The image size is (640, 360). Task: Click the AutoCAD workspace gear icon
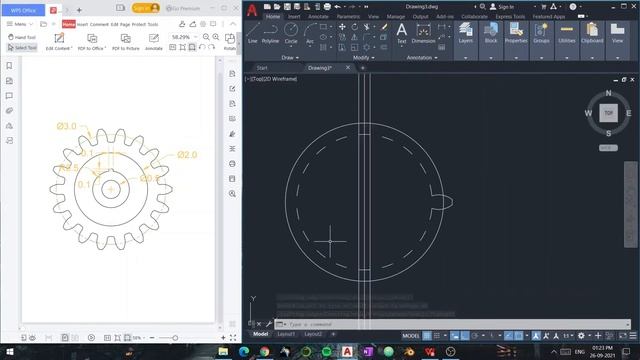pyautogui.click(x=581, y=336)
